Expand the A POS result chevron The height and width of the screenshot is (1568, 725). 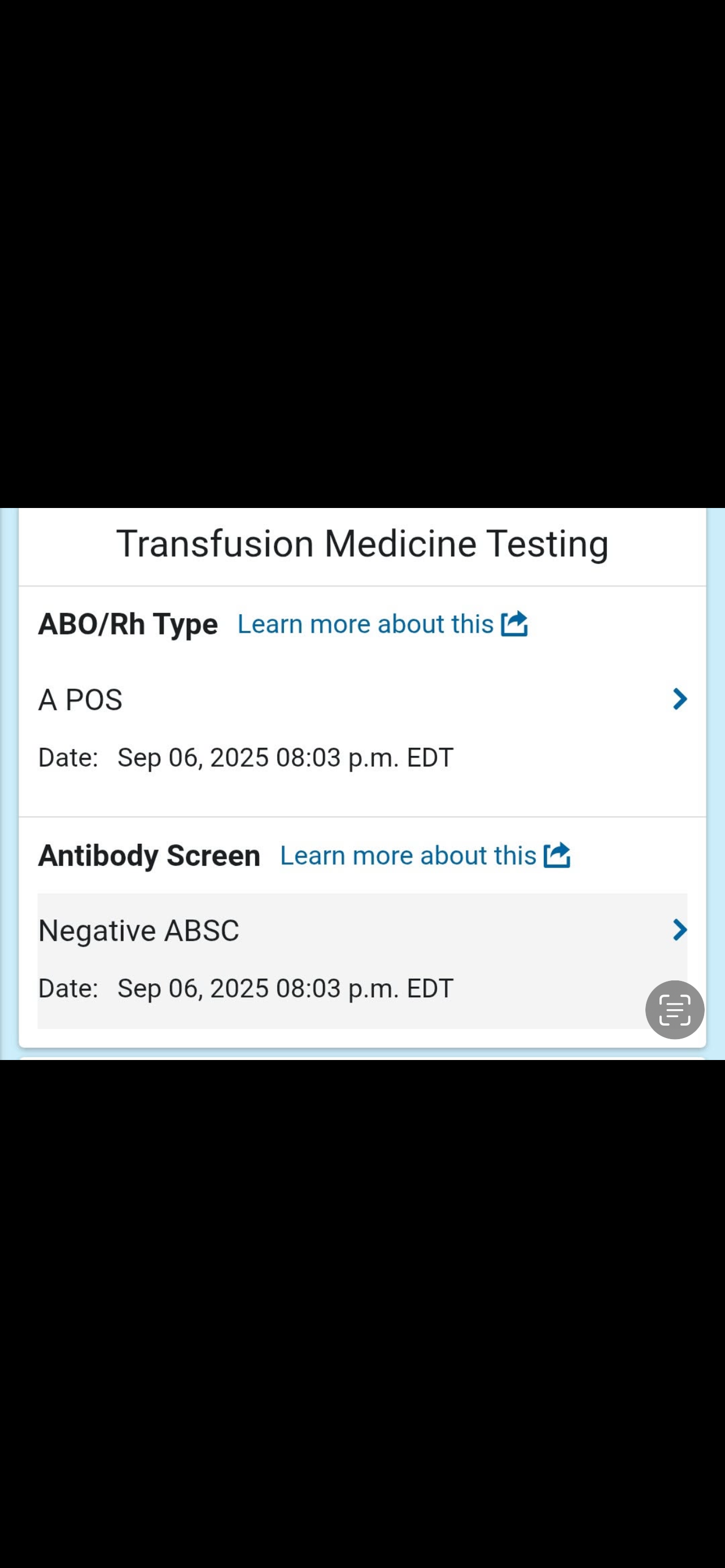click(x=679, y=699)
